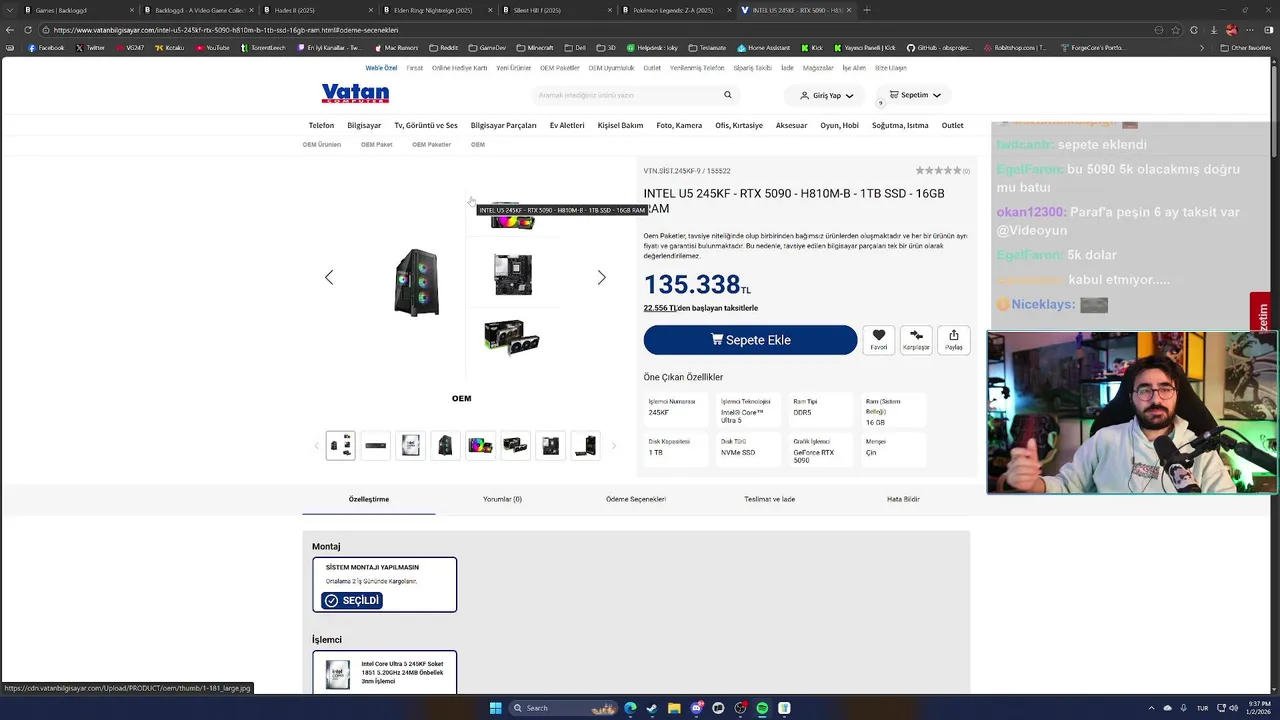Open the Telefon category menu

point(321,125)
